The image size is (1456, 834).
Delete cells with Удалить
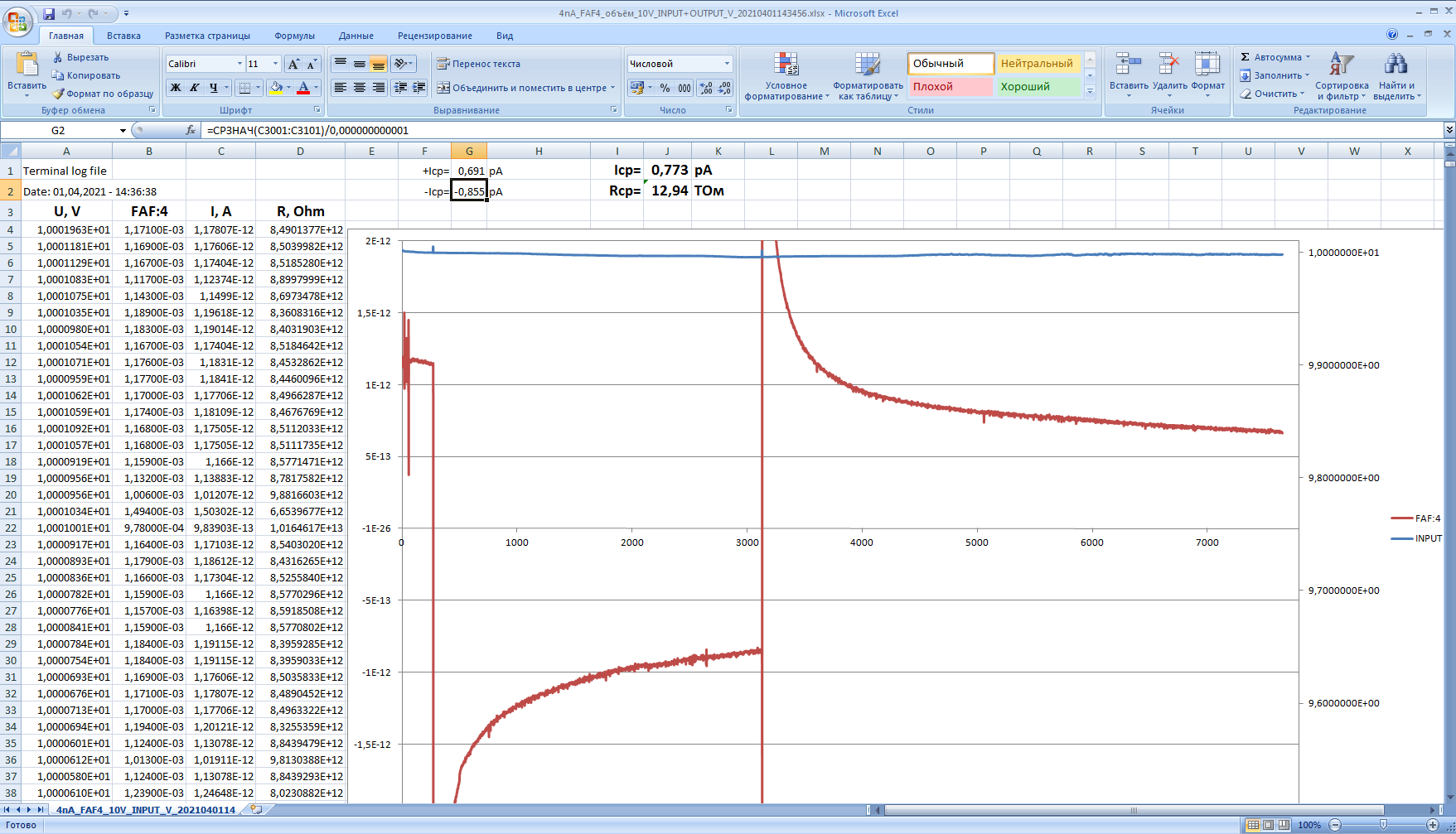[x=1169, y=74]
